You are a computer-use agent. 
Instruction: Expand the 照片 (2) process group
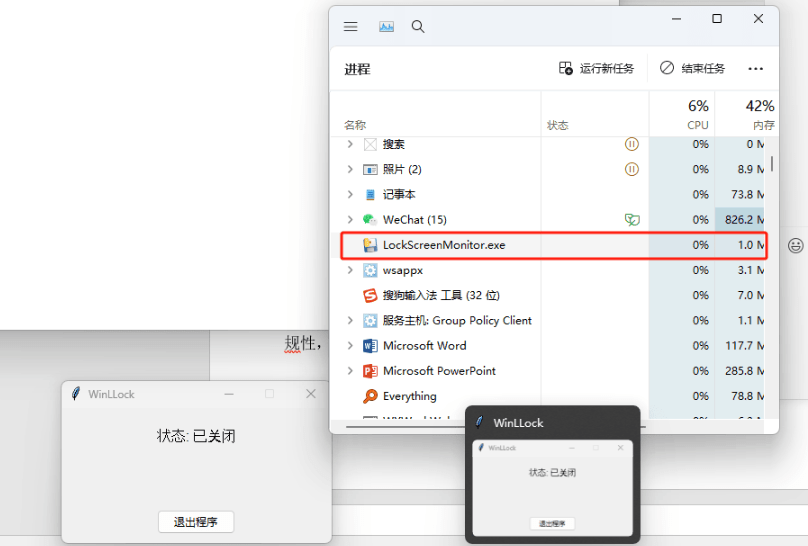pyautogui.click(x=350, y=170)
